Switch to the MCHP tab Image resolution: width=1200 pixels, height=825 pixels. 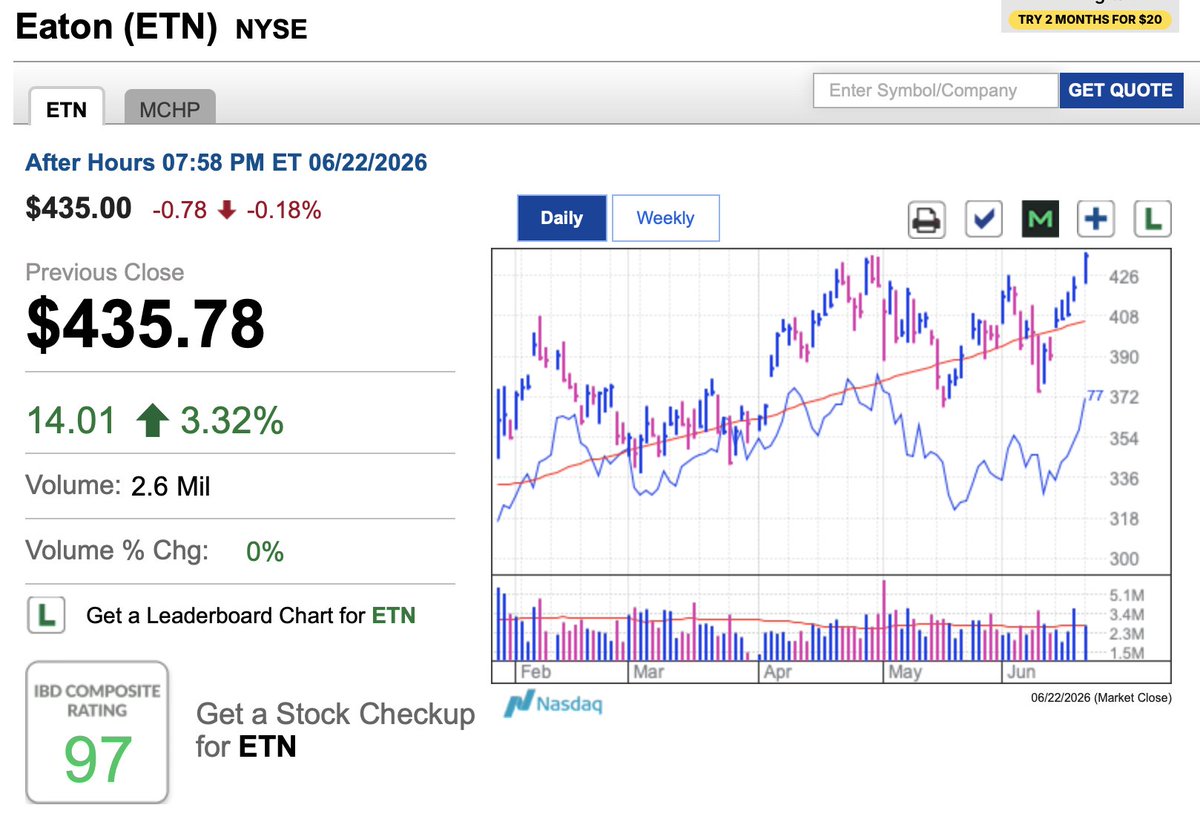click(x=170, y=109)
